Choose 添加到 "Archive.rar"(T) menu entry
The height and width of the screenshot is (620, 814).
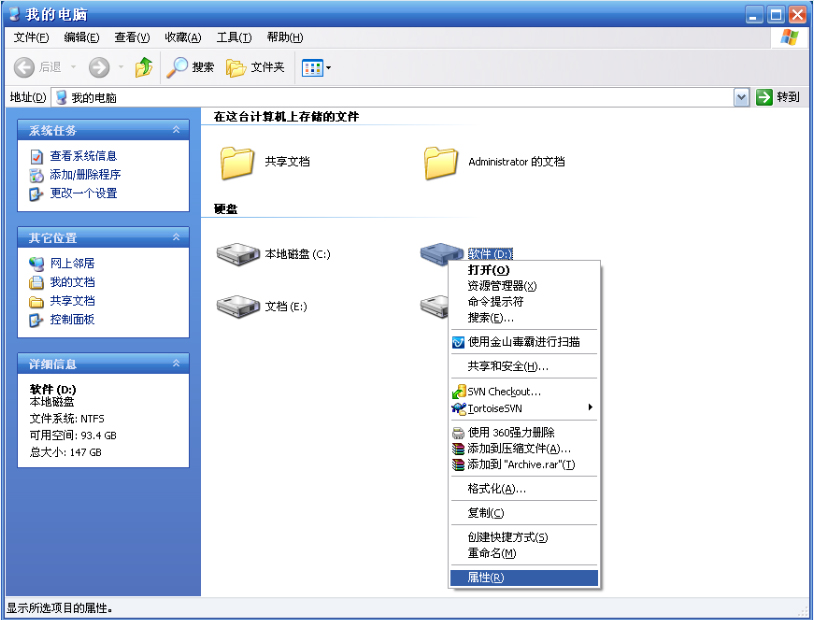524,464
